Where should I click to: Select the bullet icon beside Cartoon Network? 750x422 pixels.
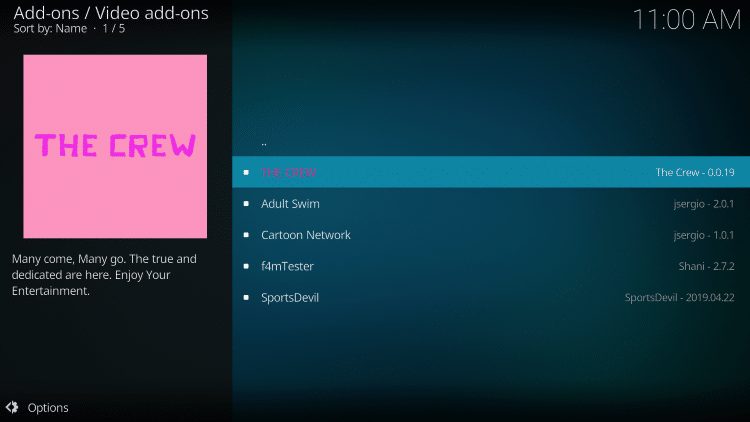tap(246, 235)
